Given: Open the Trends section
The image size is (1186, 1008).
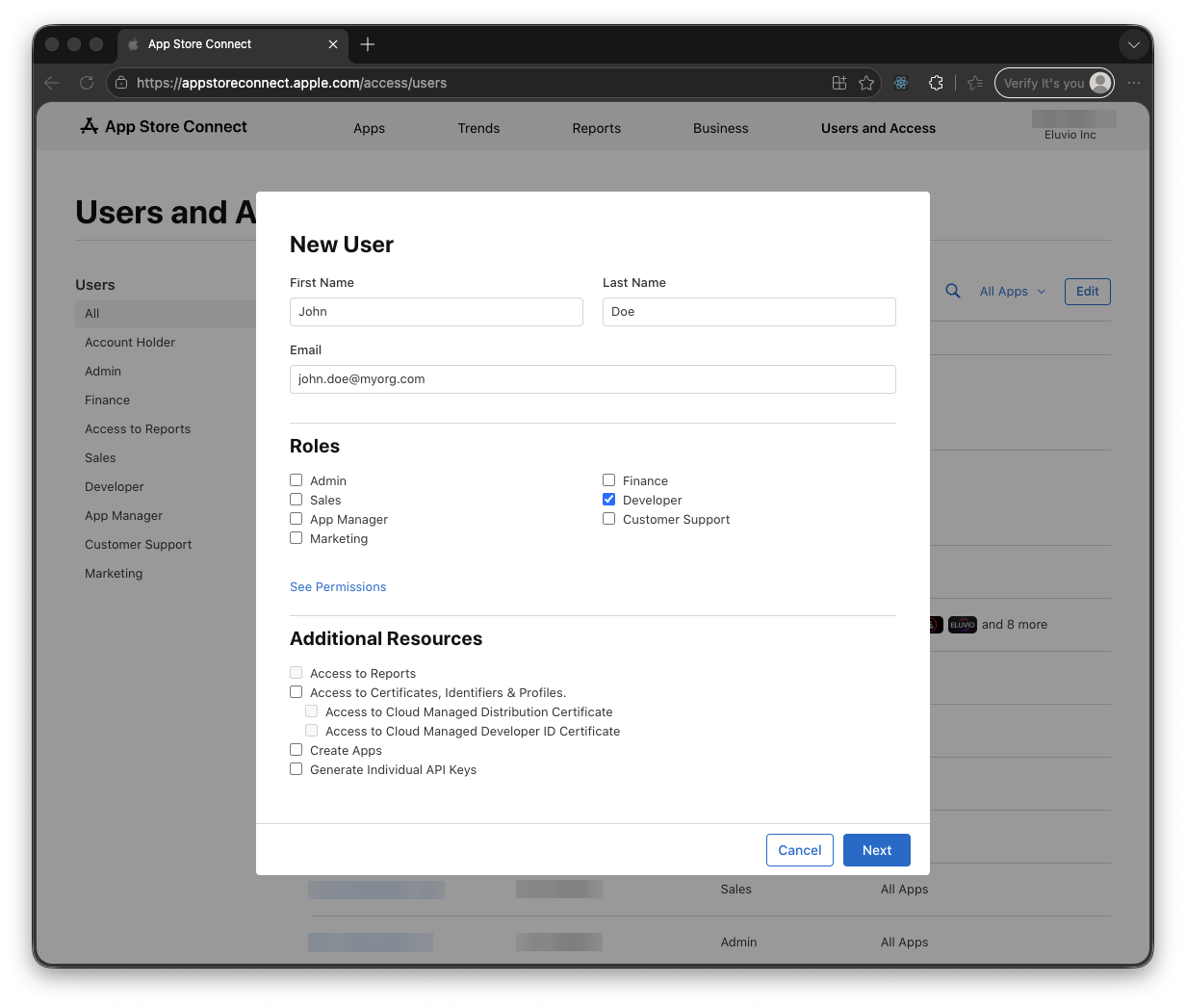Looking at the screenshot, I should pyautogui.click(x=478, y=128).
